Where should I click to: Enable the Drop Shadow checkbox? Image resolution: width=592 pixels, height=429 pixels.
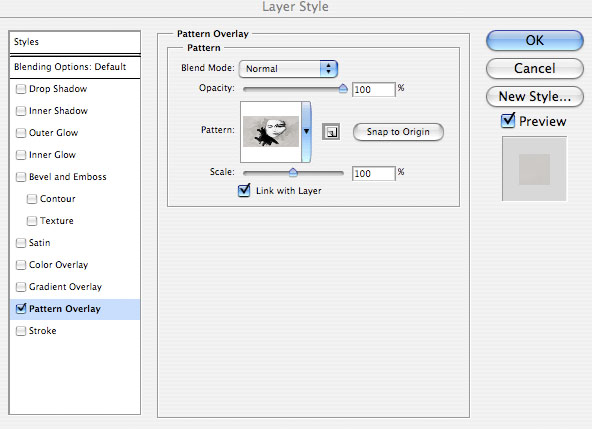[x=21, y=89]
